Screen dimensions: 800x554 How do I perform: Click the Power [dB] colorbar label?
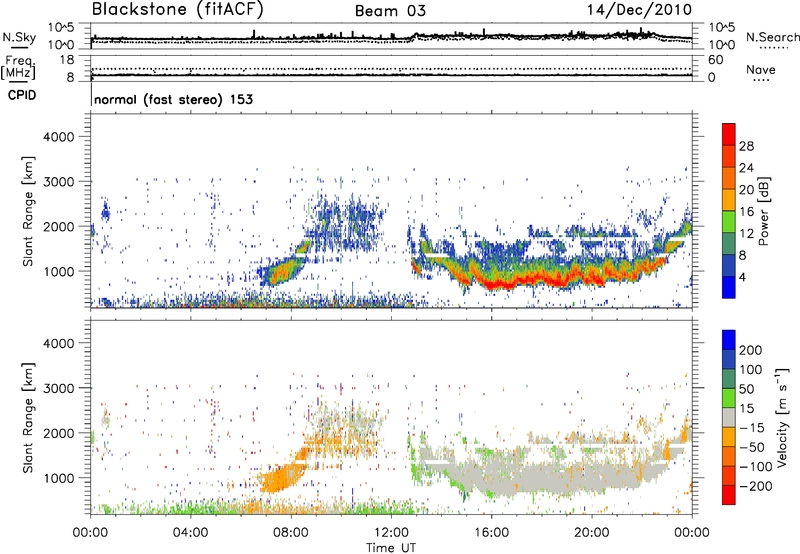[x=764, y=211]
